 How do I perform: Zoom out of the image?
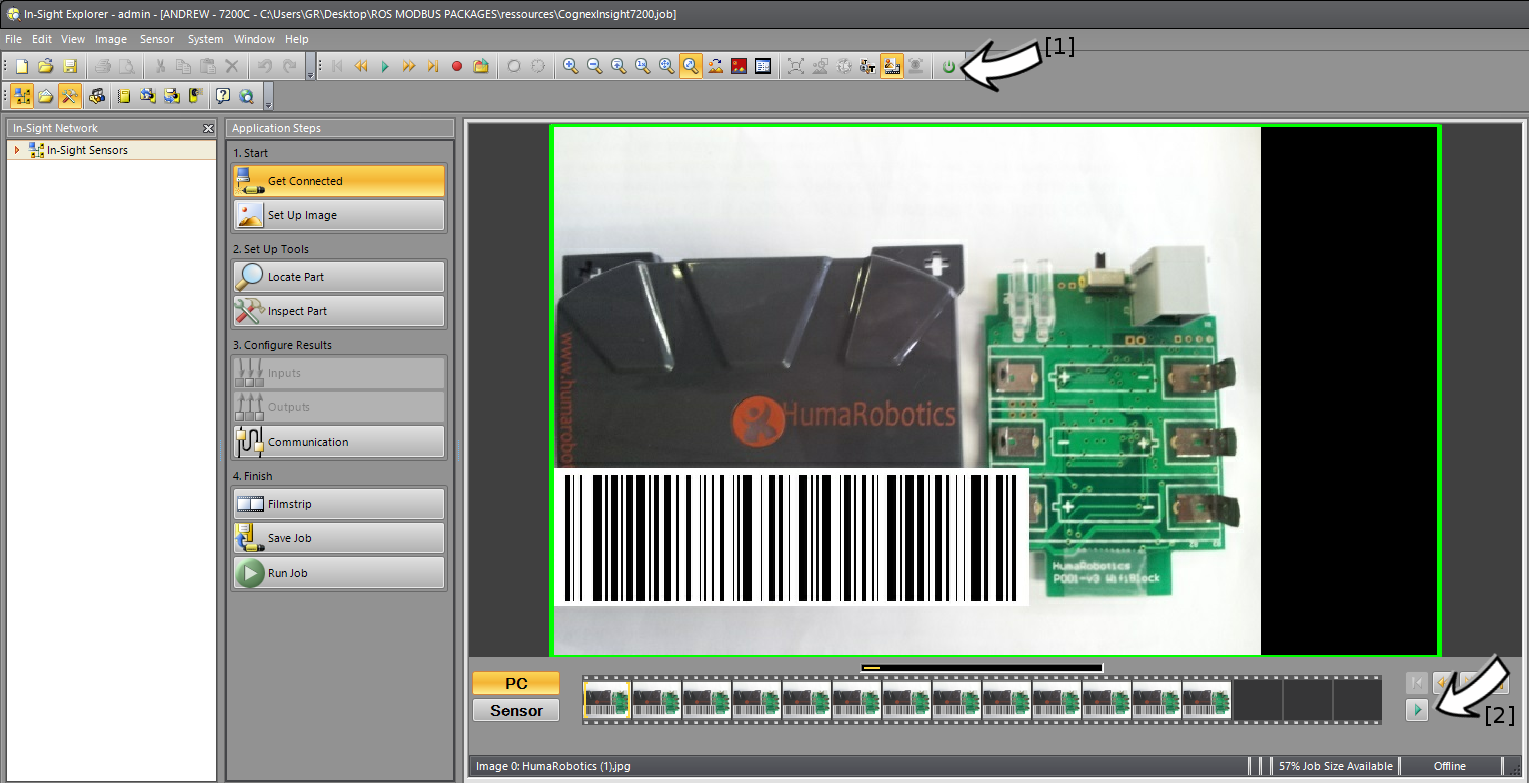[x=594, y=66]
